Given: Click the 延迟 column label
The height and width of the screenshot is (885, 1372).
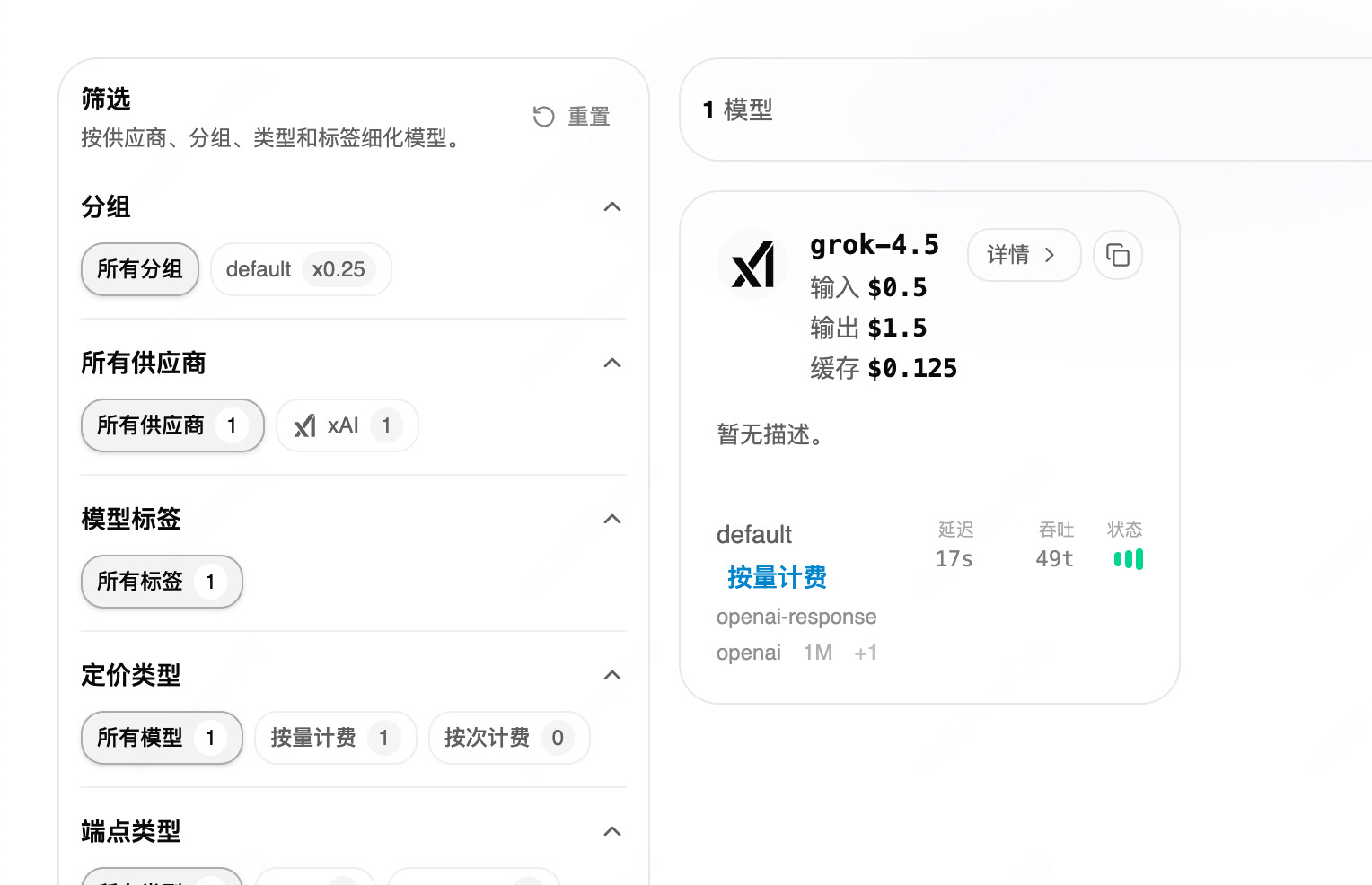Looking at the screenshot, I should [955, 530].
